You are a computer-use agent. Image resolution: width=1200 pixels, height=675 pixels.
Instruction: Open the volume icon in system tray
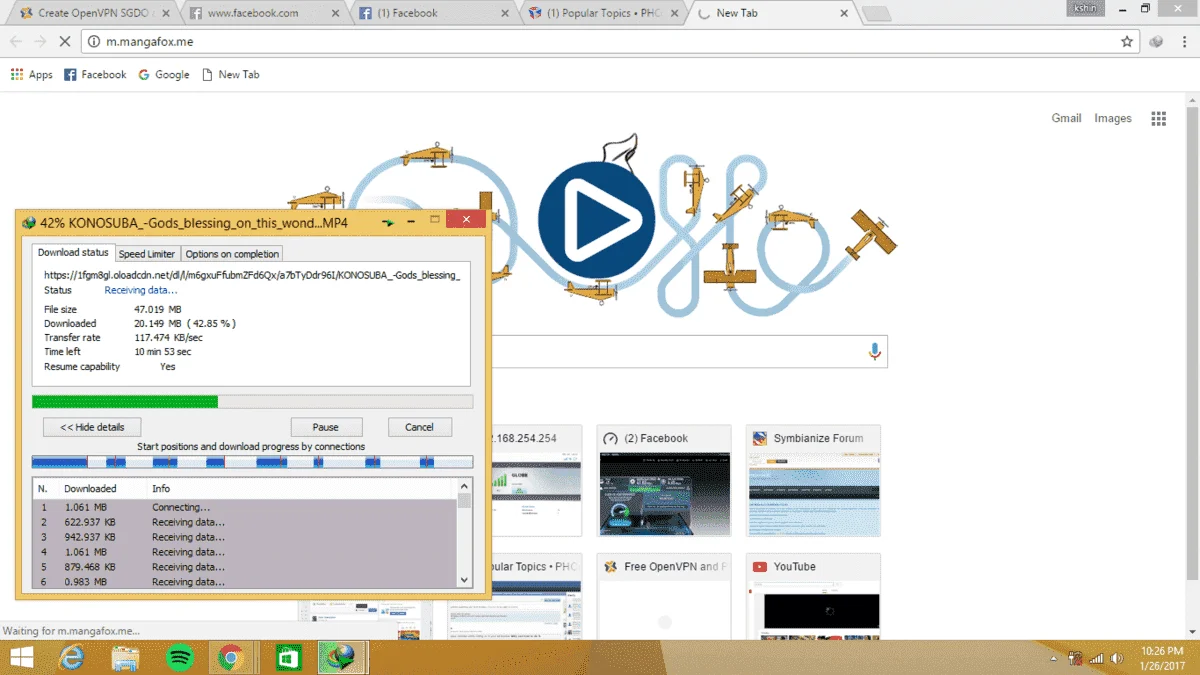pyautogui.click(x=1117, y=659)
